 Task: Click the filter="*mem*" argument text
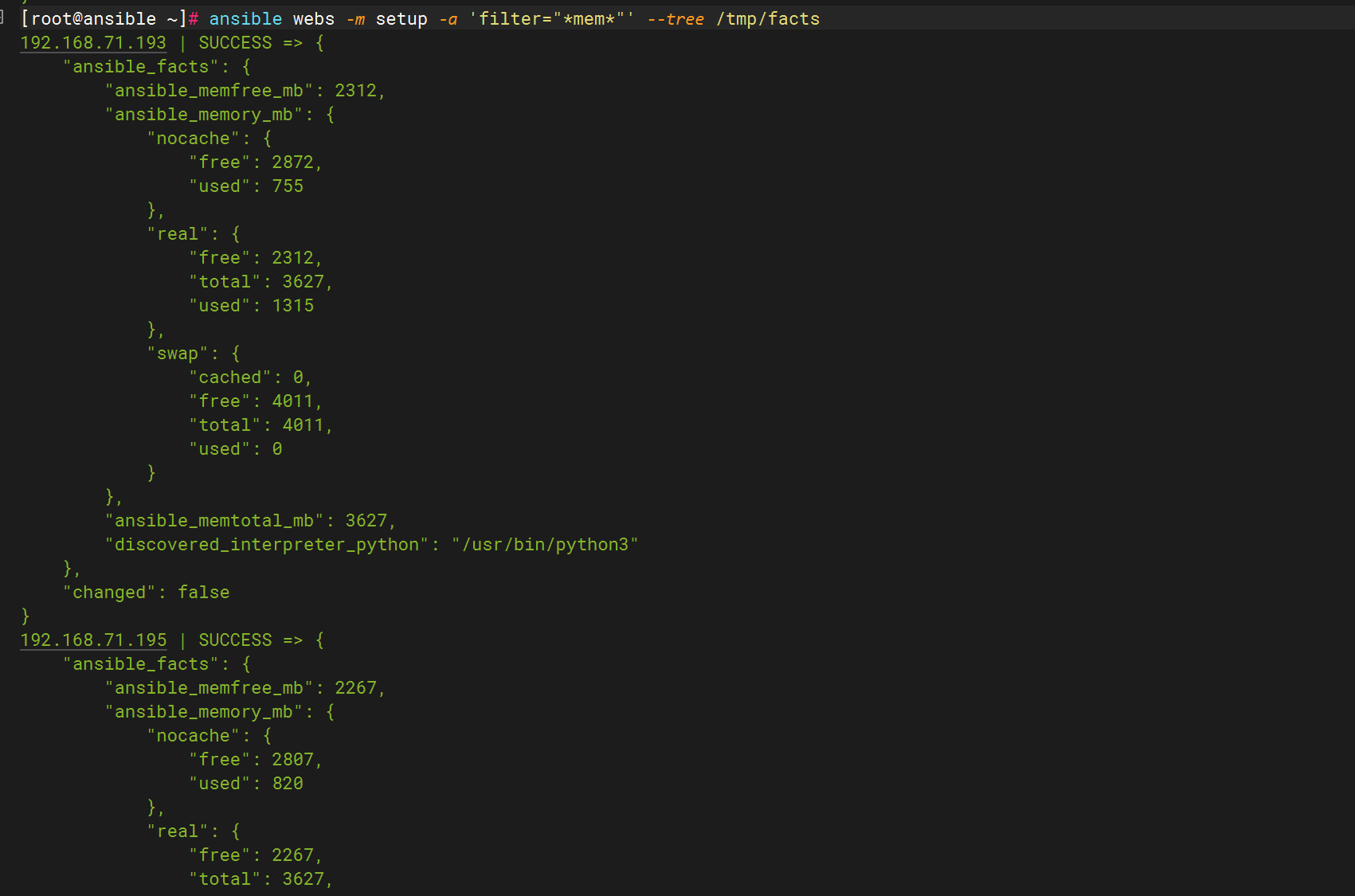(x=551, y=19)
